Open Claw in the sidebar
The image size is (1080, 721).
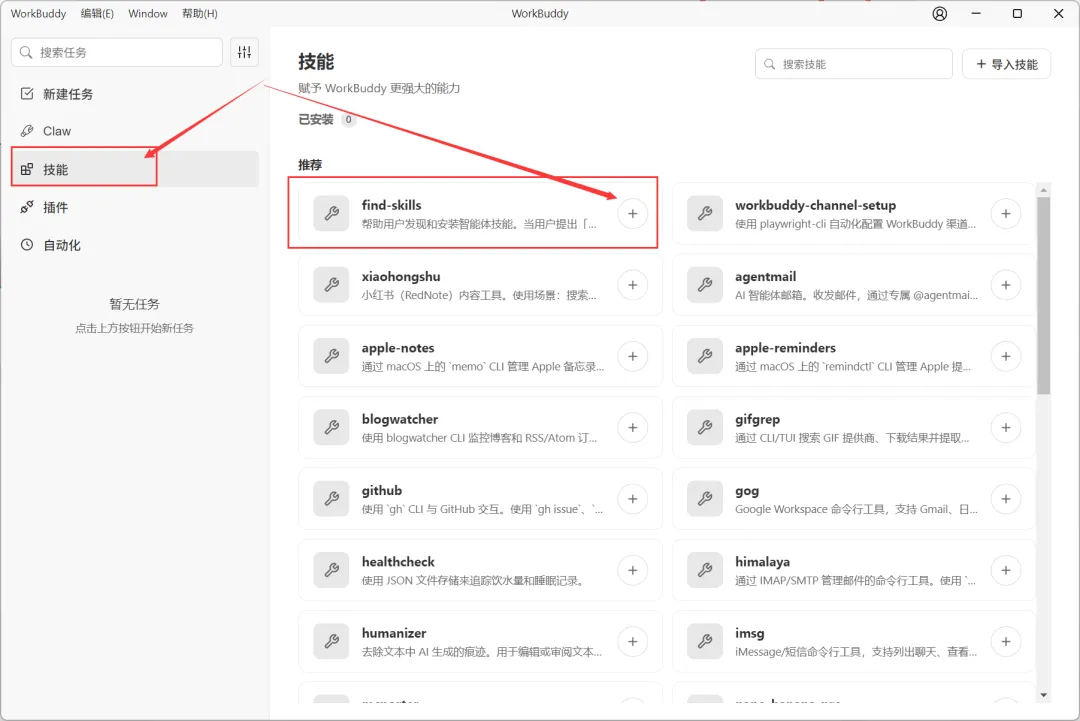[135, 131]
